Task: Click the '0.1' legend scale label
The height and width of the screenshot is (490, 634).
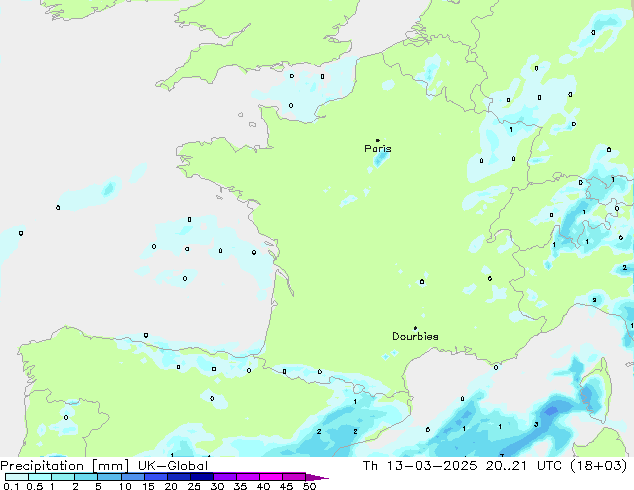Action: click(11, 486)
